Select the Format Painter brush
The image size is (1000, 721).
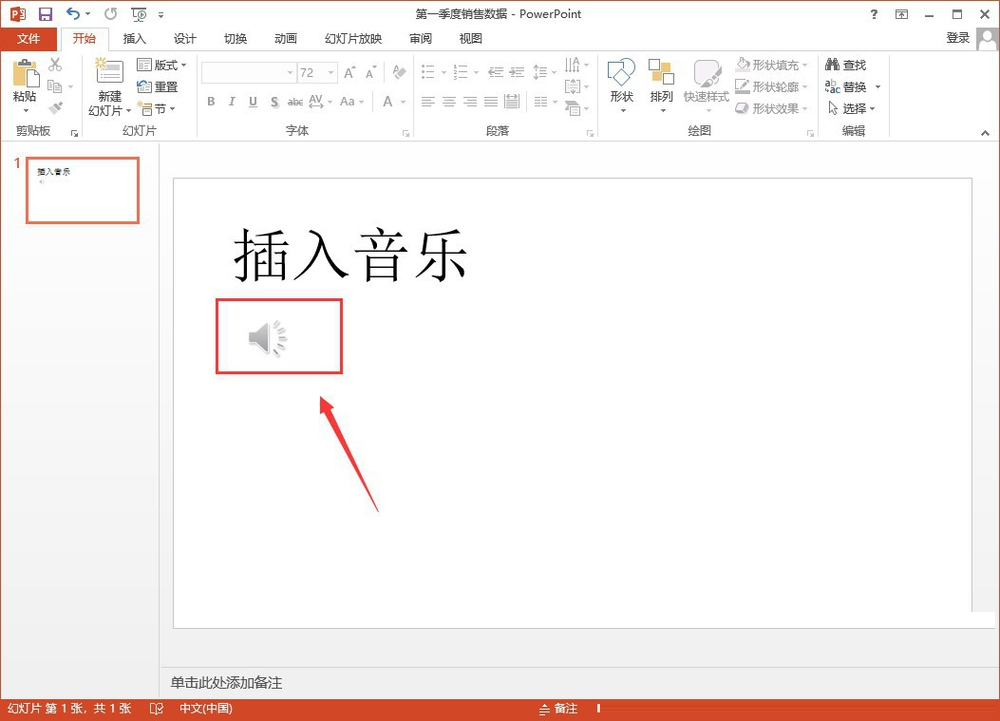click(55, 108)
